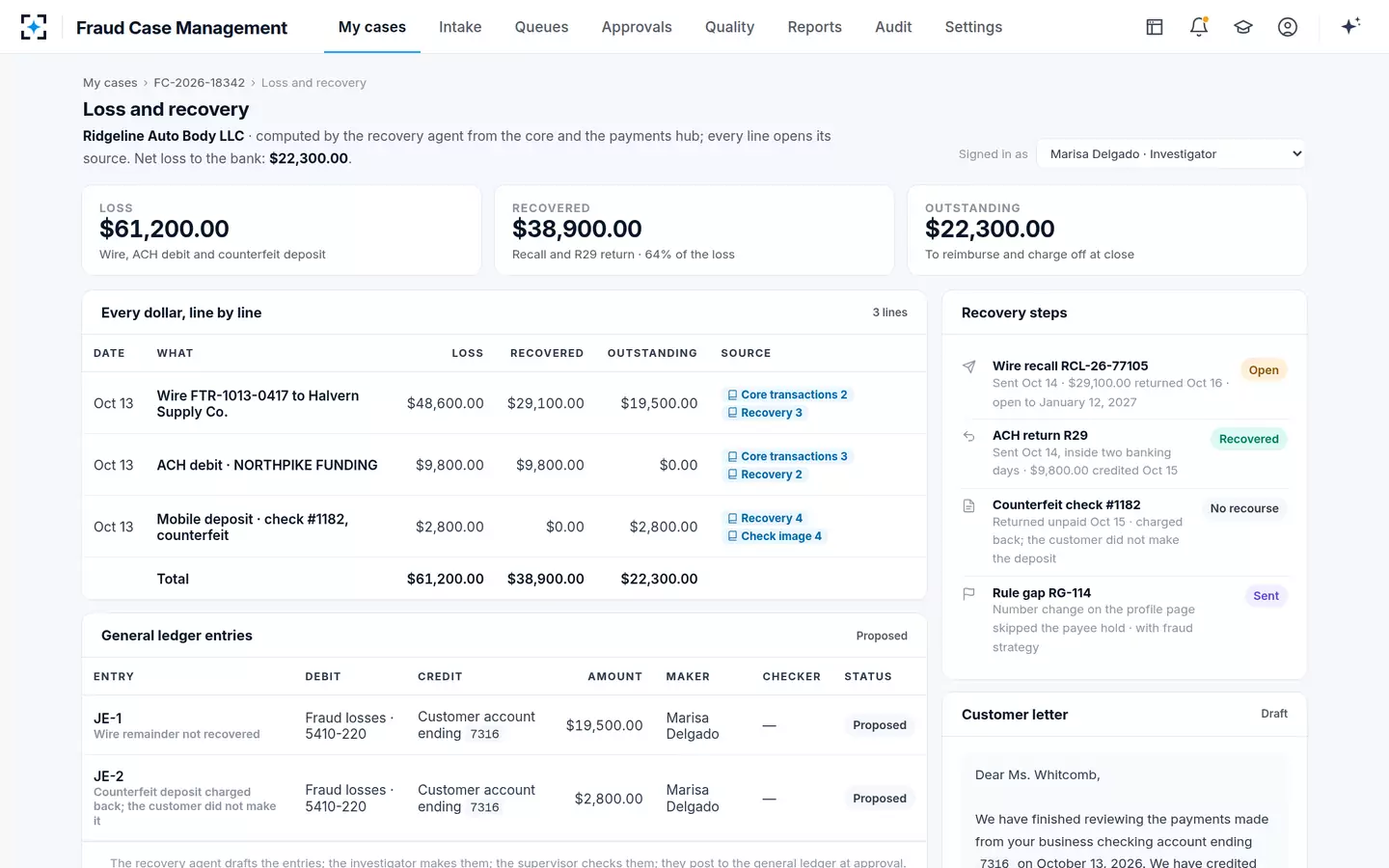Click the Mobile deposit check #1182 text

(x=253, y=527)
